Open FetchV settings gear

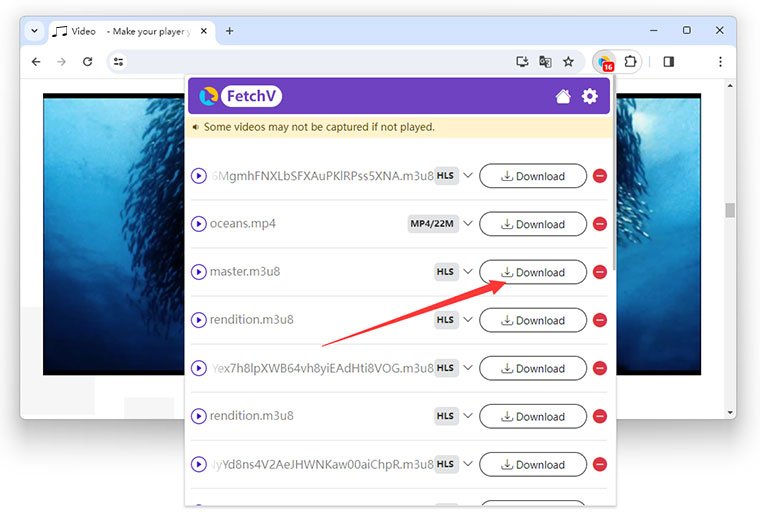[590, 96]
